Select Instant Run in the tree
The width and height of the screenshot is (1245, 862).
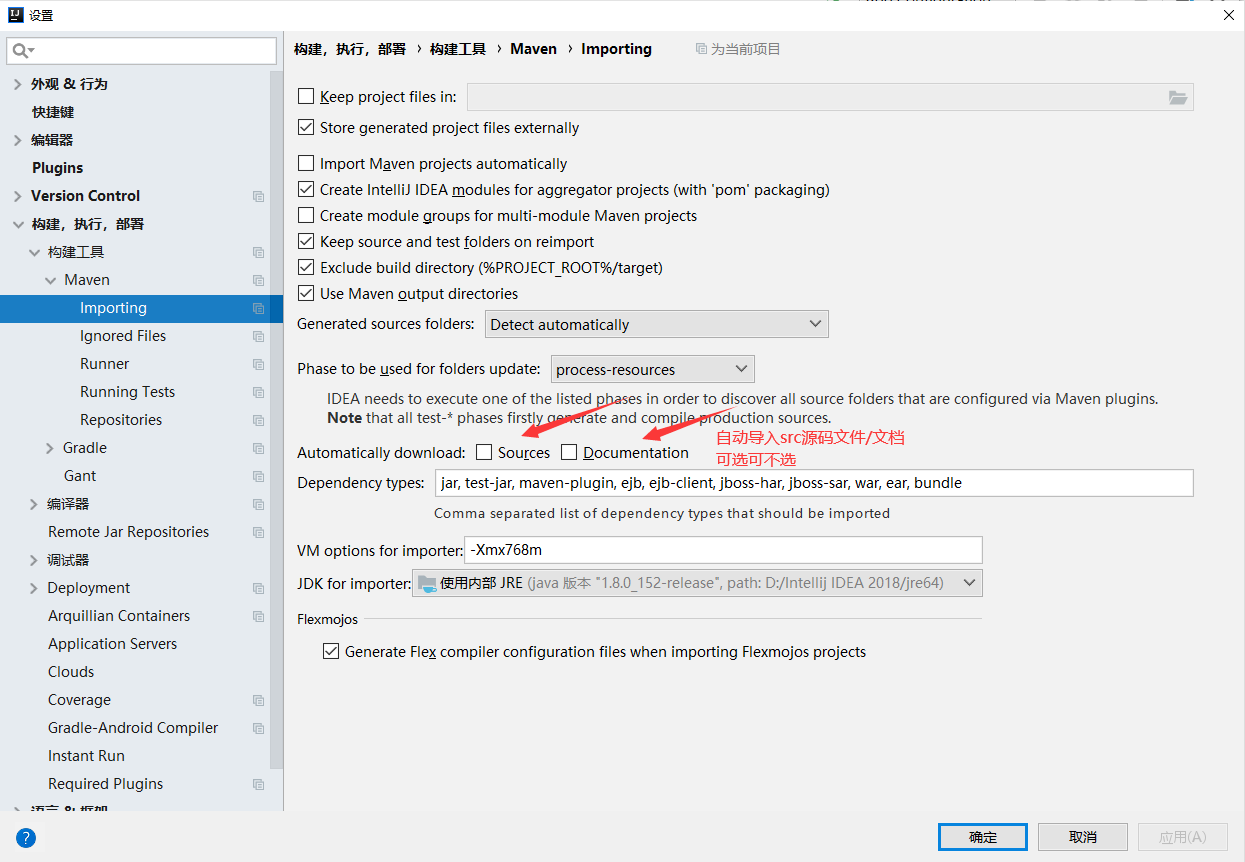click(86, 756)
